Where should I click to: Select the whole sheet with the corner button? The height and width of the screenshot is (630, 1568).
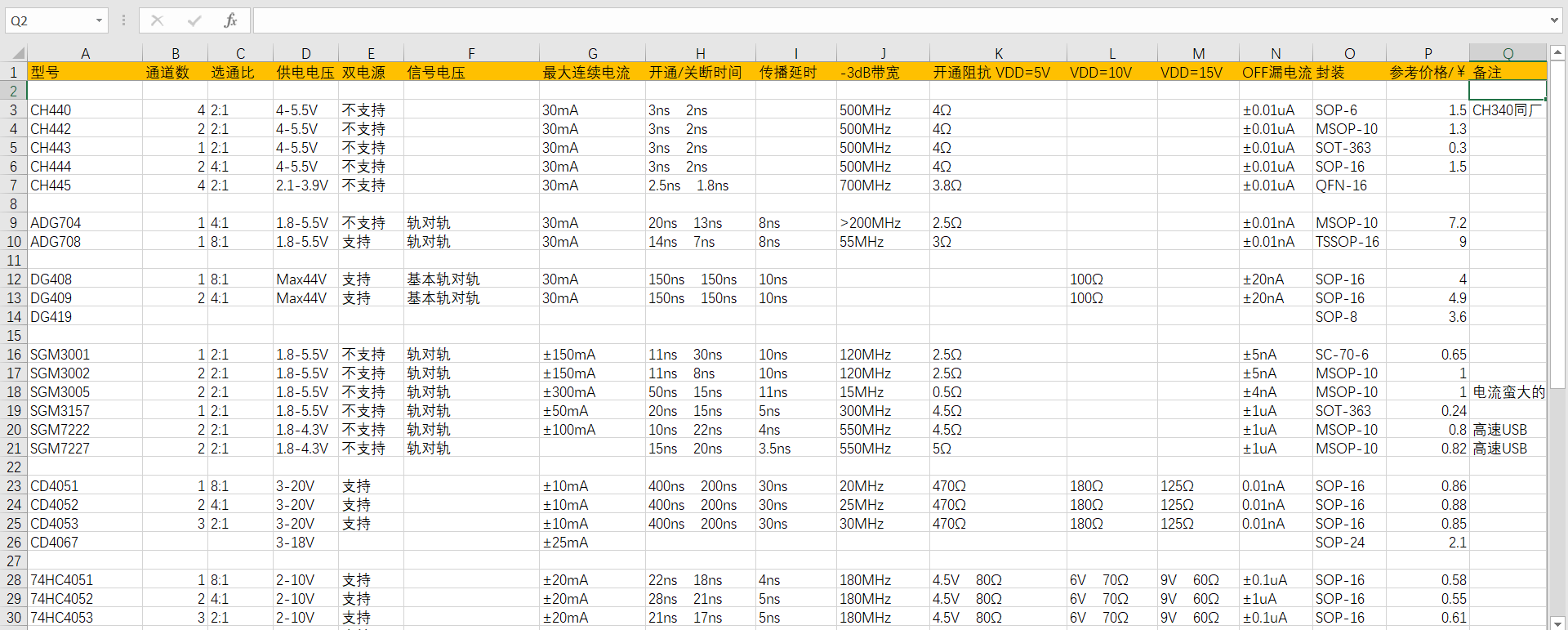click(x=14, y=53)
